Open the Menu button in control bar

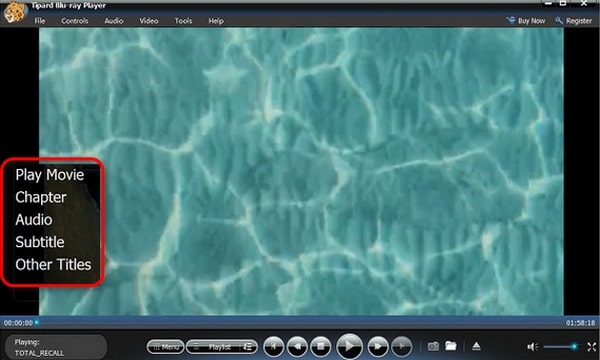tap(165, 347)
